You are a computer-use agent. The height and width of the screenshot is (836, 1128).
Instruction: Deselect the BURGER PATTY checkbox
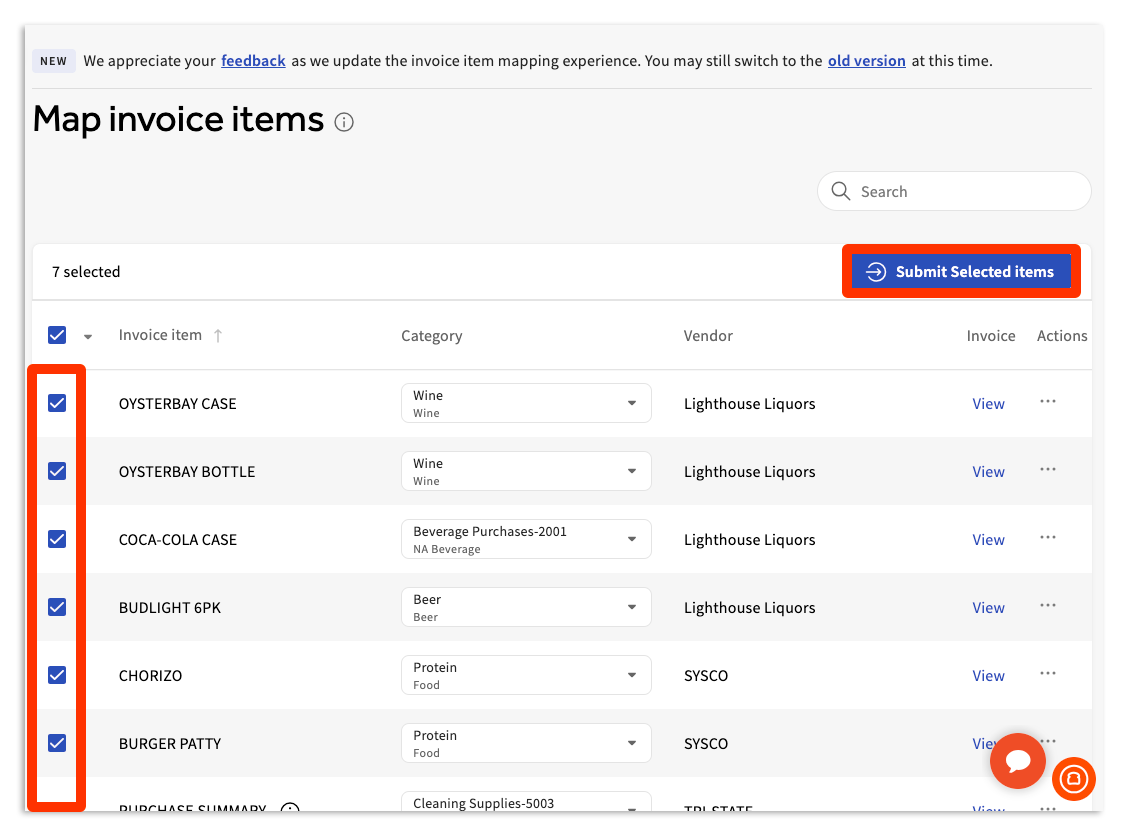[x=57, y=743]
